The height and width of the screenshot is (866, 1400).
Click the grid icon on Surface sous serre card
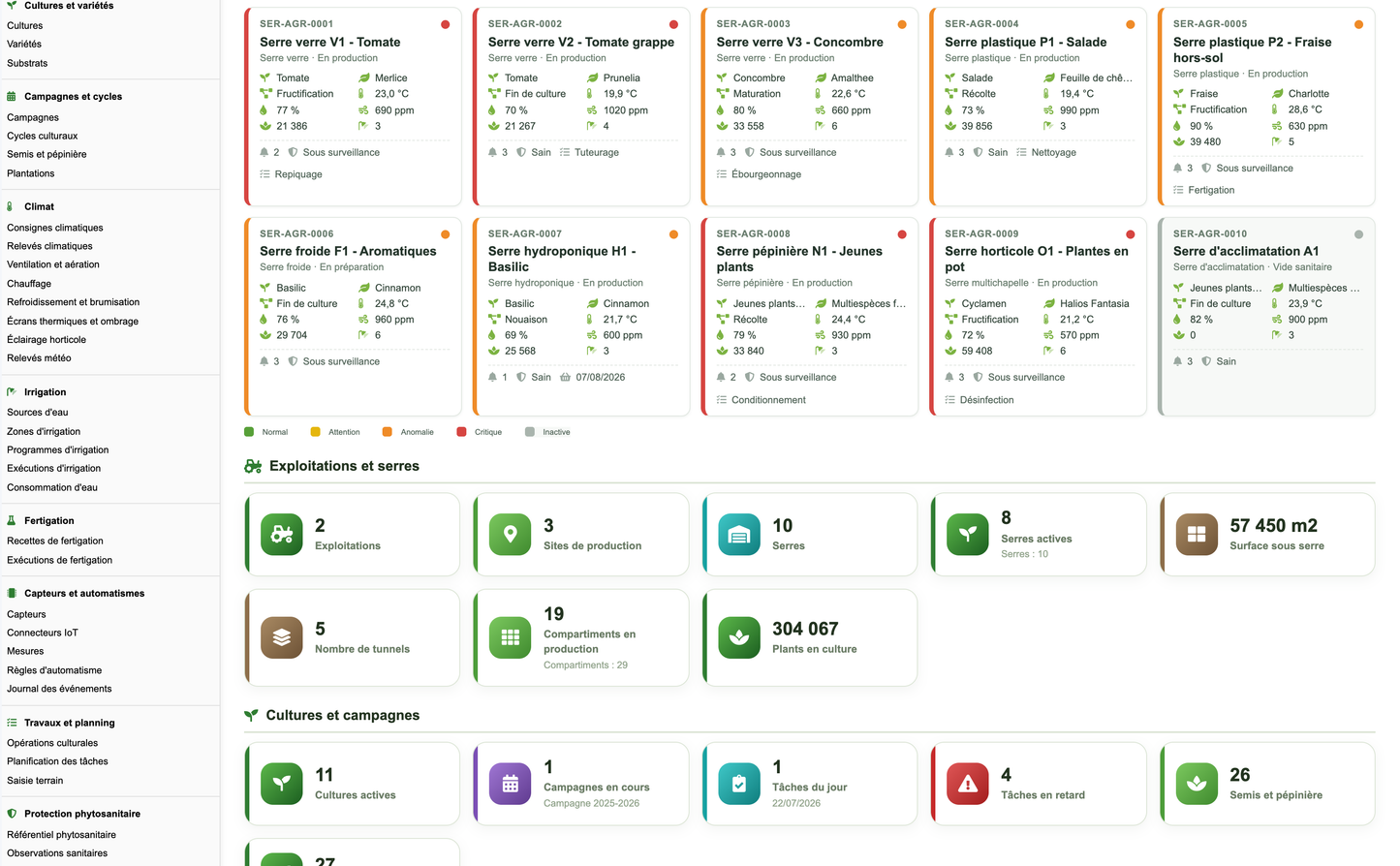coord(1197,535)
